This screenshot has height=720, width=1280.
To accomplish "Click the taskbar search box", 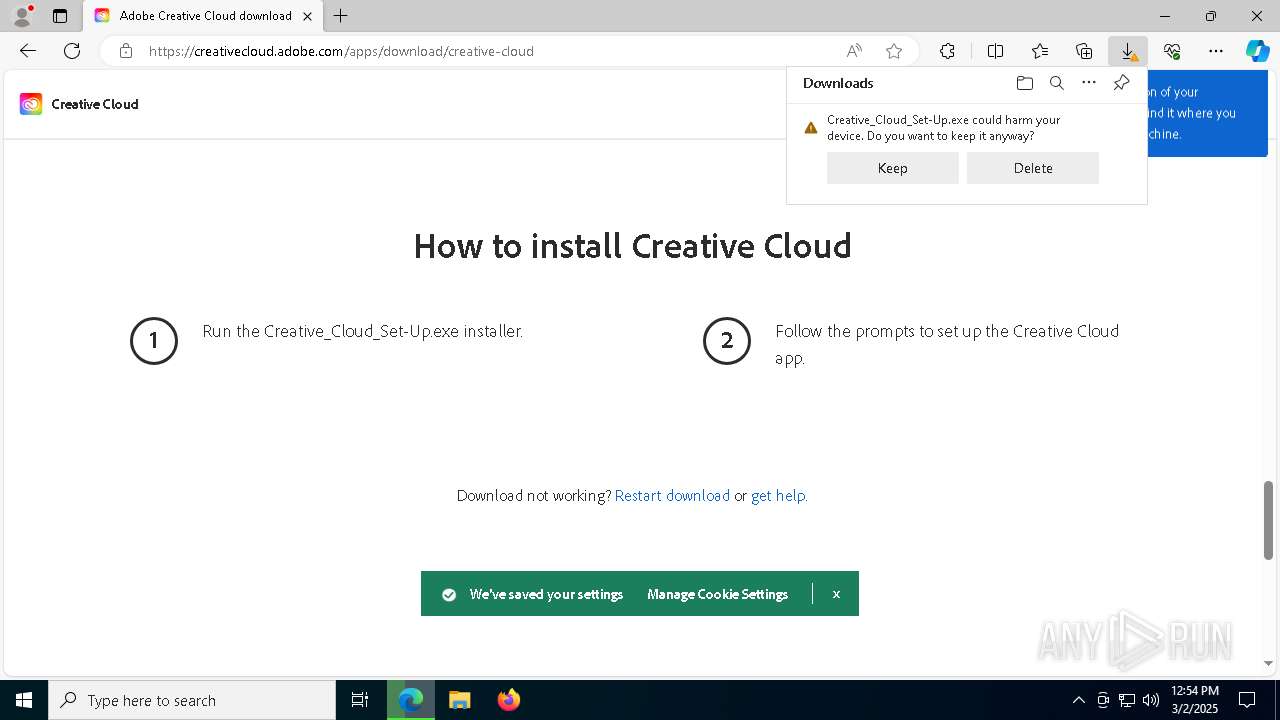I will coord(192,700).
